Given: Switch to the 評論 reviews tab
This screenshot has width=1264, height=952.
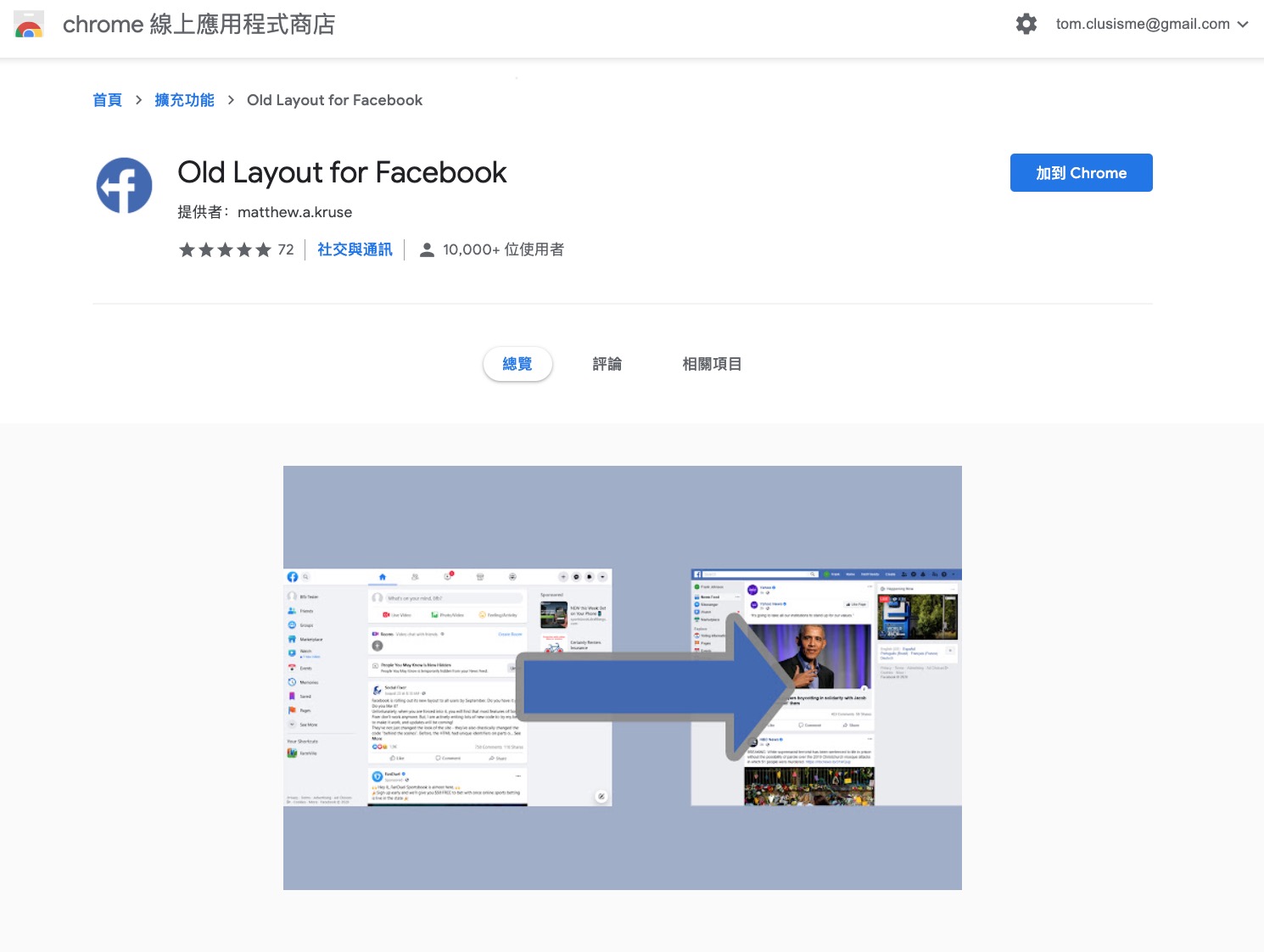Looking at the screenshot, I should click(x=607, y=364).
